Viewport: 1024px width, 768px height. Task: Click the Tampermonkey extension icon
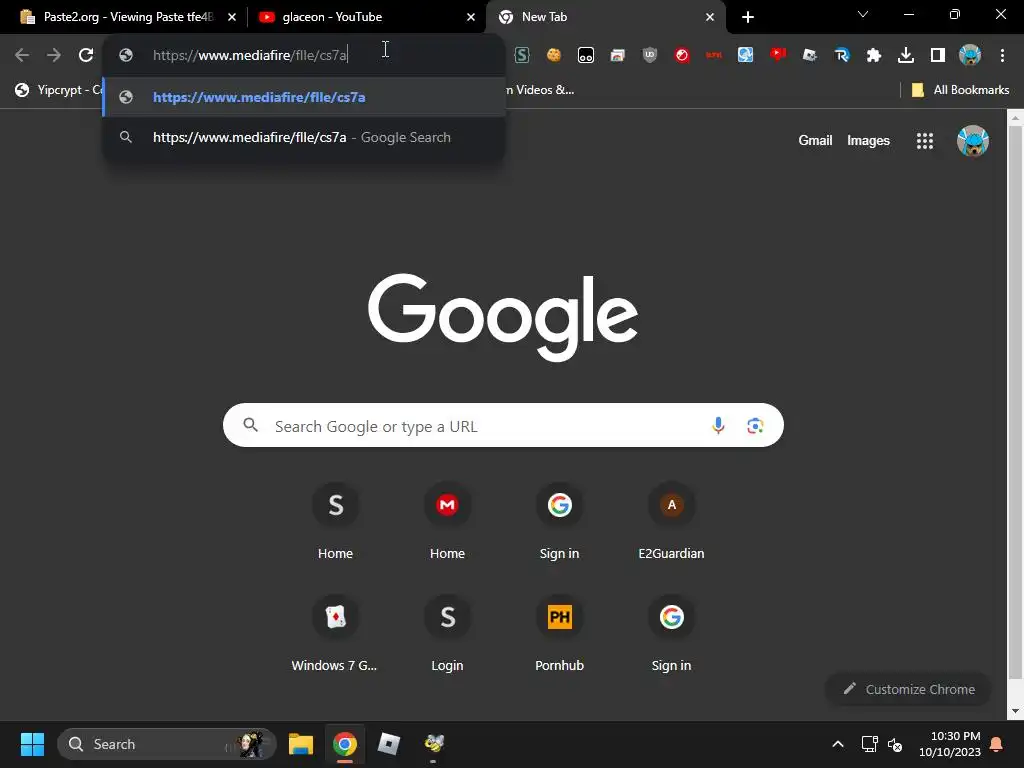click(586, 55)
